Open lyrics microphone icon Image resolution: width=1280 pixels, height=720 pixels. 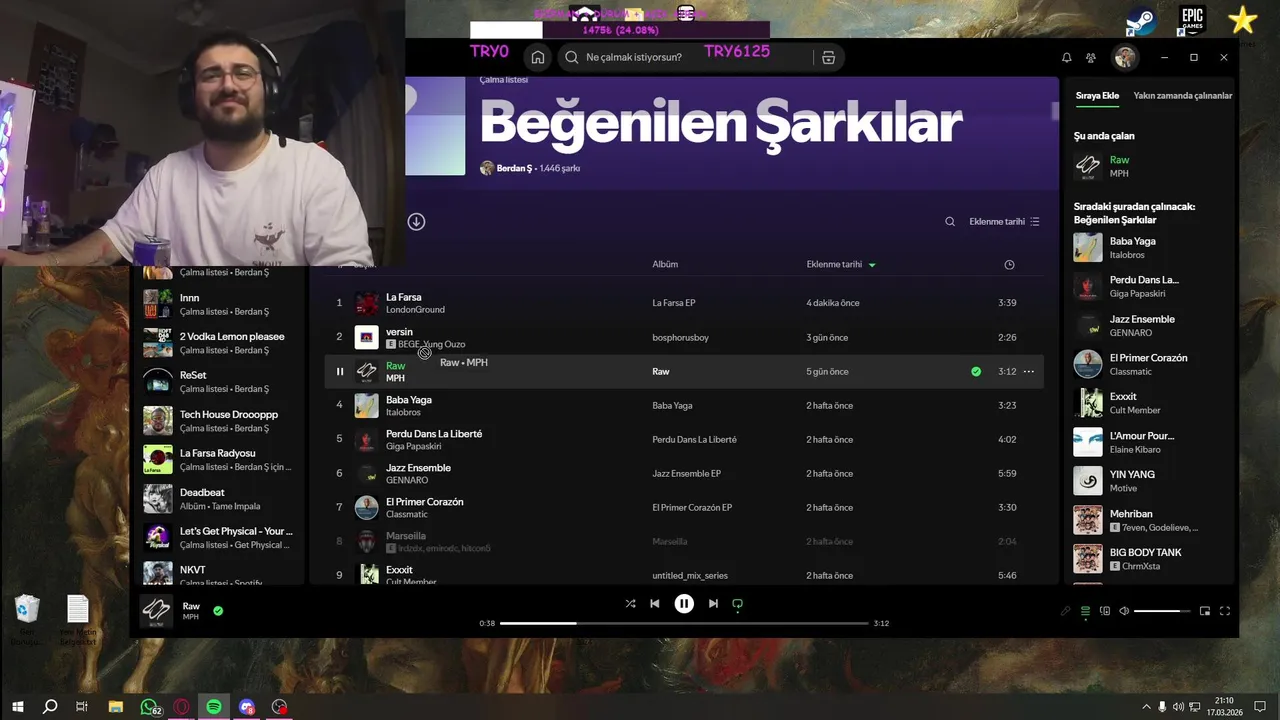(x=1066, y=611)
